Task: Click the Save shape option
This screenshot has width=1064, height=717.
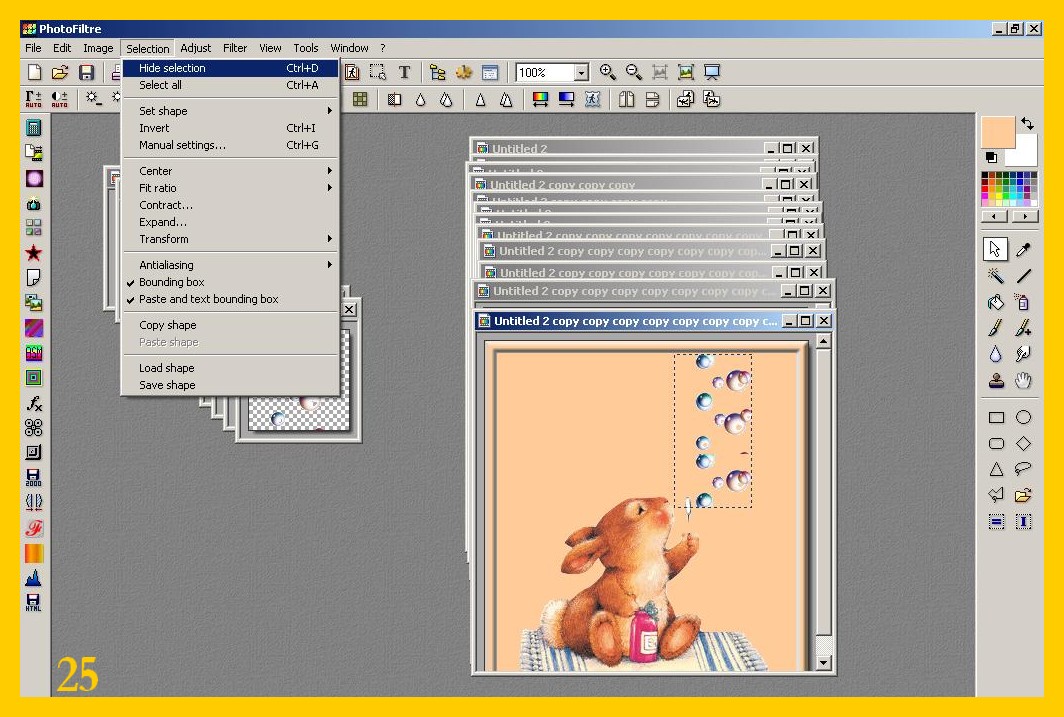Action: (x=167, y=385)
